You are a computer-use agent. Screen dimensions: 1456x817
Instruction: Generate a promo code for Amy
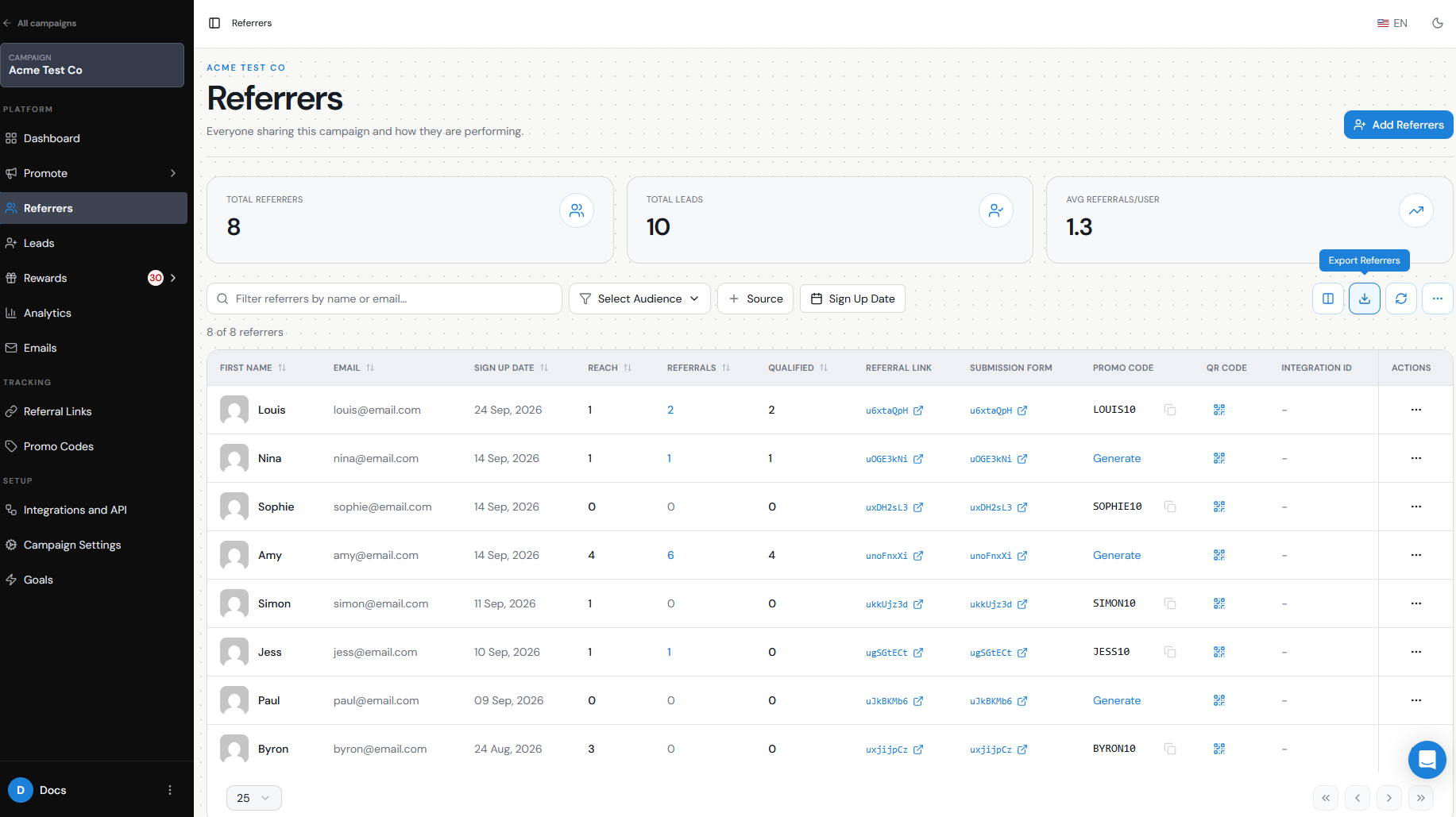[x=1117, y=555]
